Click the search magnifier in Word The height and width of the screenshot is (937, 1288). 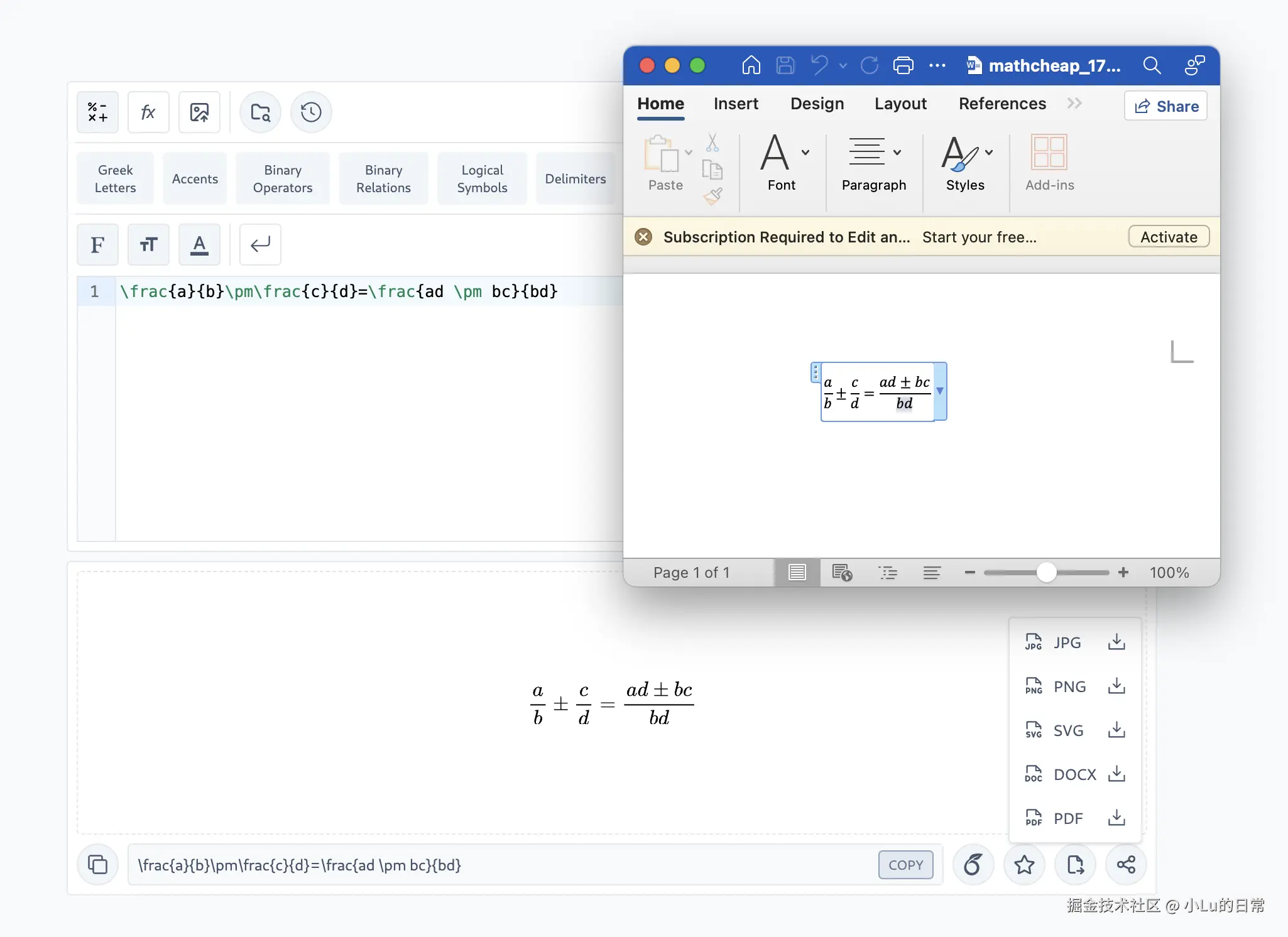point(1152,65)
